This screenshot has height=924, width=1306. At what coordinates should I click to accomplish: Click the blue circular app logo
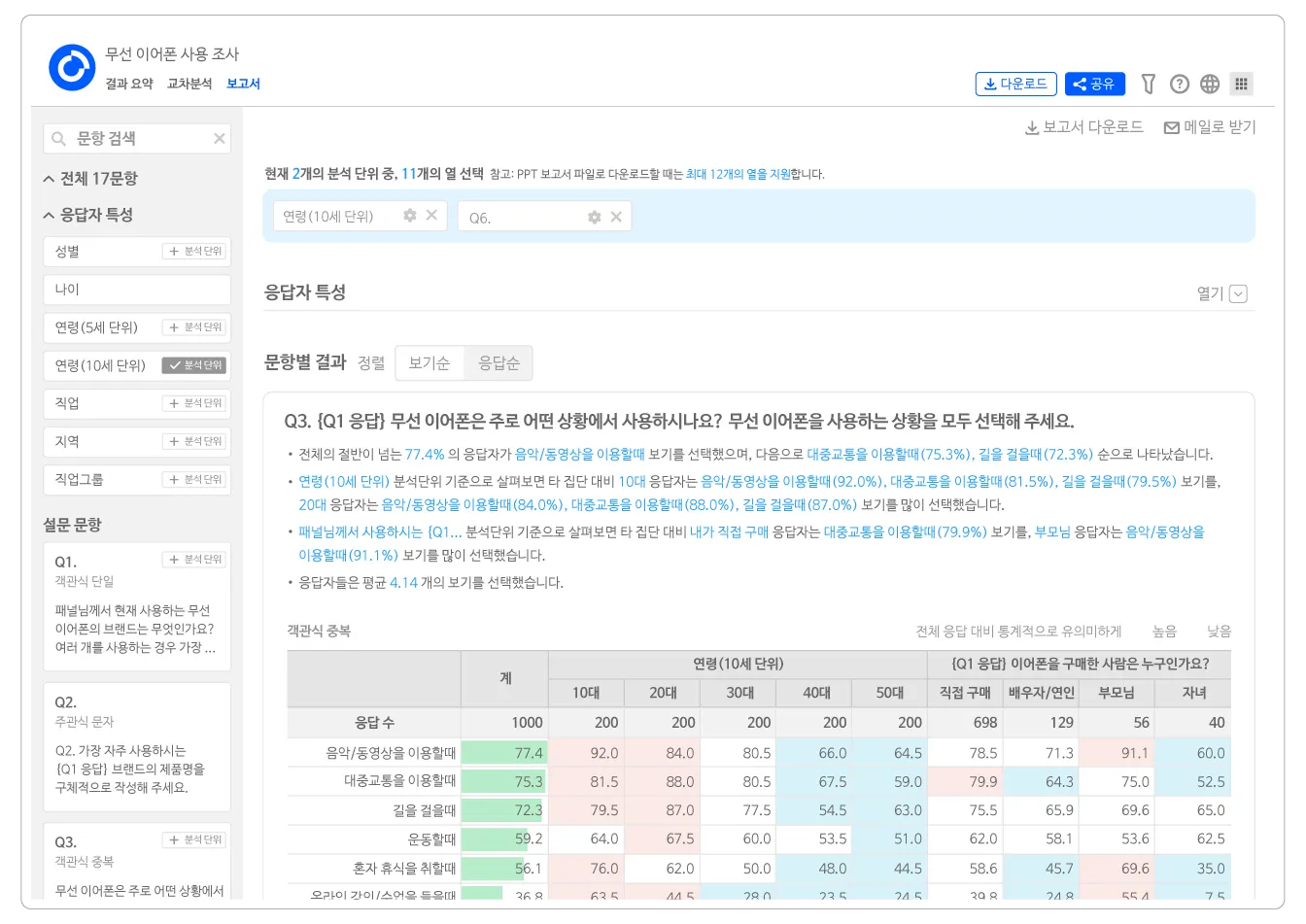click(72, 68)
